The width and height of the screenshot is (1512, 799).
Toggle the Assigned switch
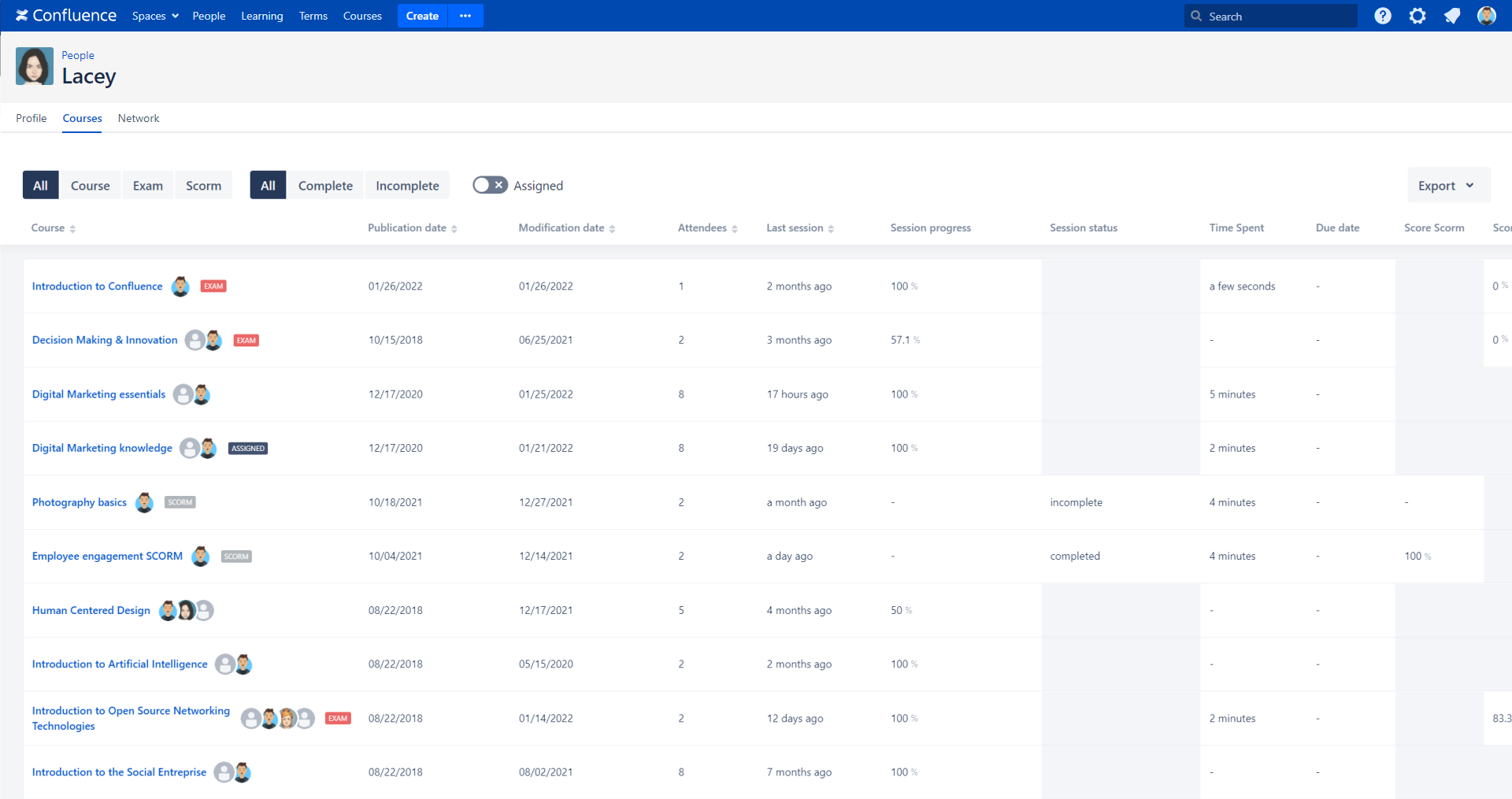pos(490,185)
